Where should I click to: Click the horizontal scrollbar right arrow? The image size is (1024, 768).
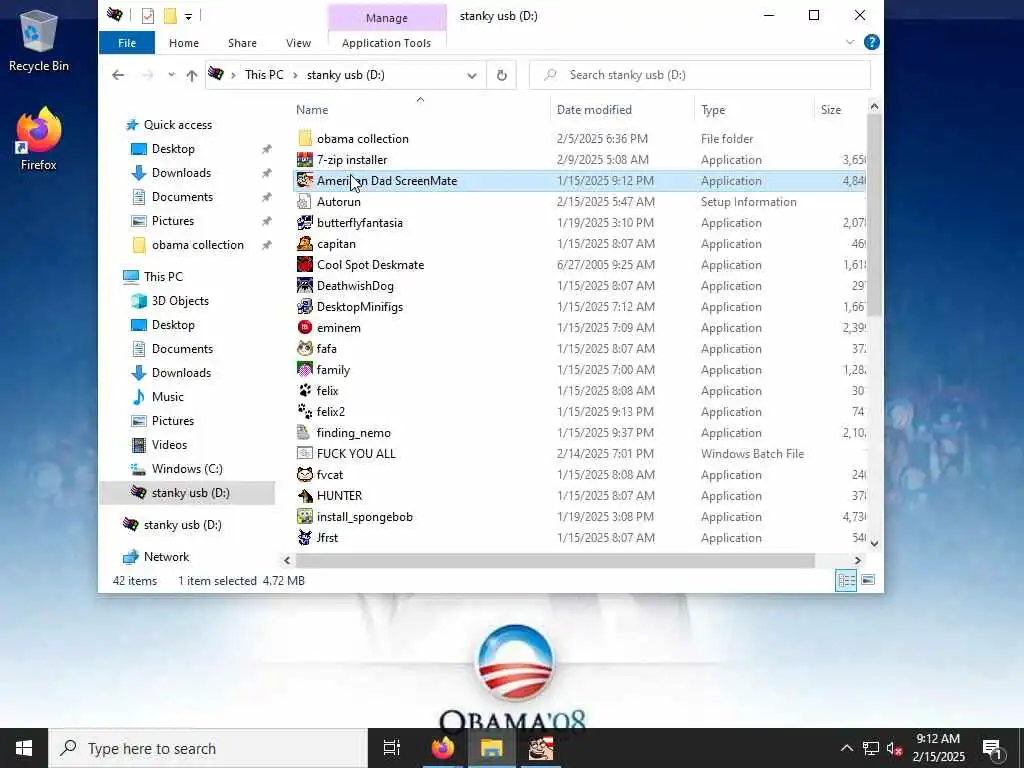[x=857, y=560]
